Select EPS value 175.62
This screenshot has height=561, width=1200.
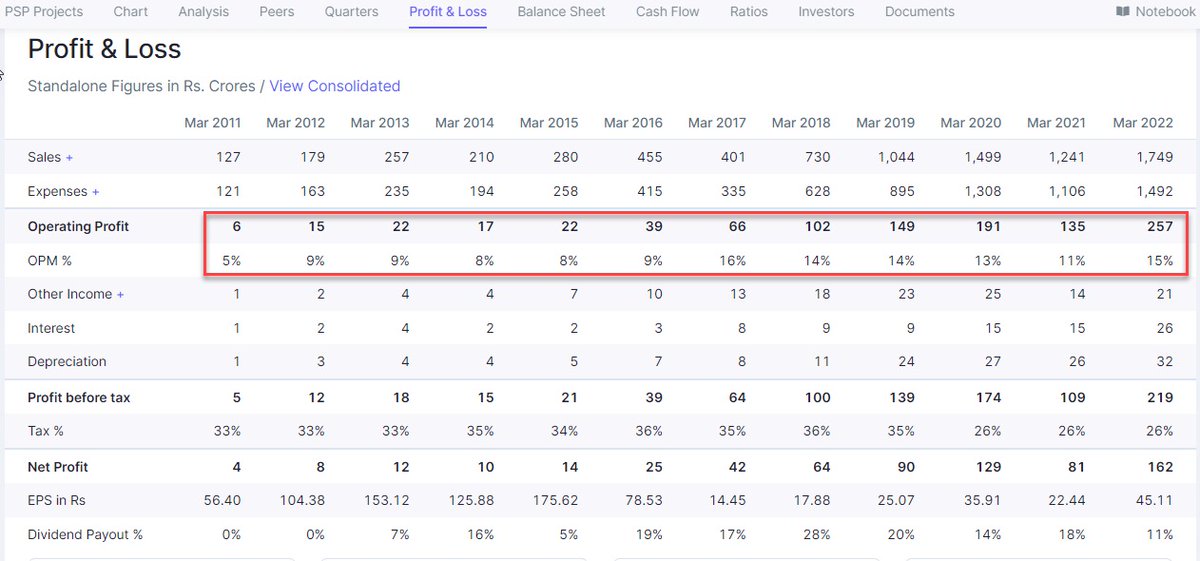pyautogui.click(x=557, y=500)
